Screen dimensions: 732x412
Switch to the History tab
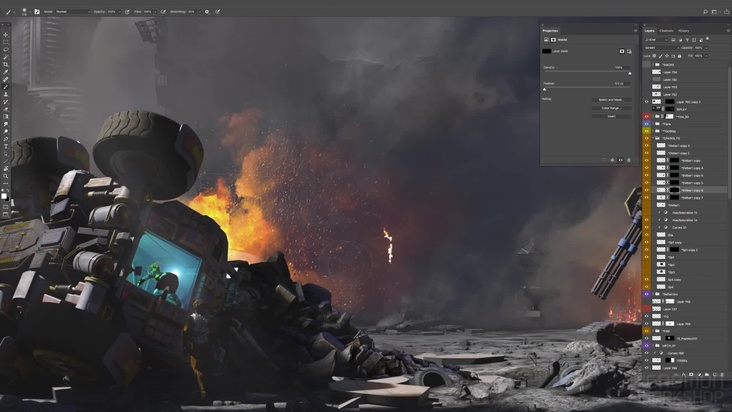click(x=683, y=31)
